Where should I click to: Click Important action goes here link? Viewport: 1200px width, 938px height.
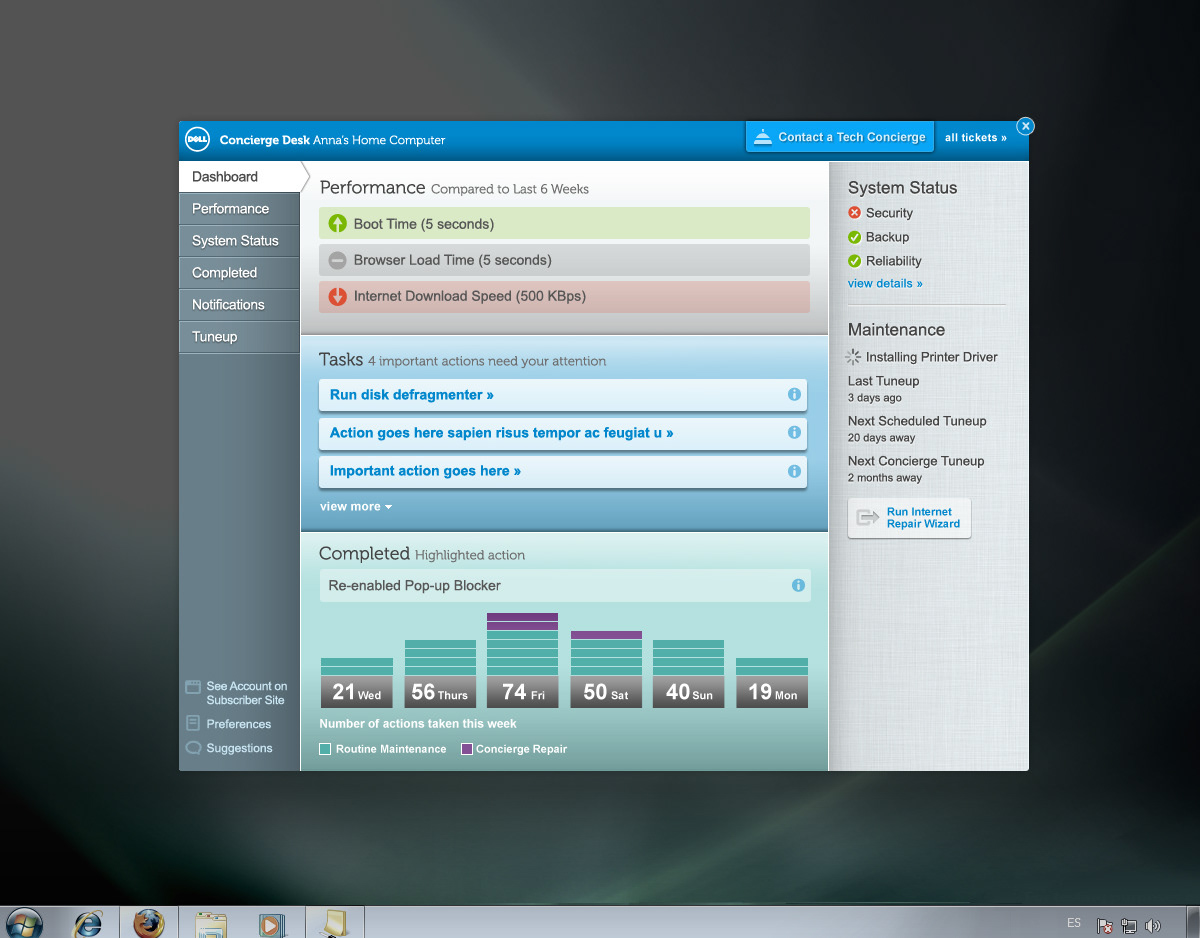click(x=425, y=471)
